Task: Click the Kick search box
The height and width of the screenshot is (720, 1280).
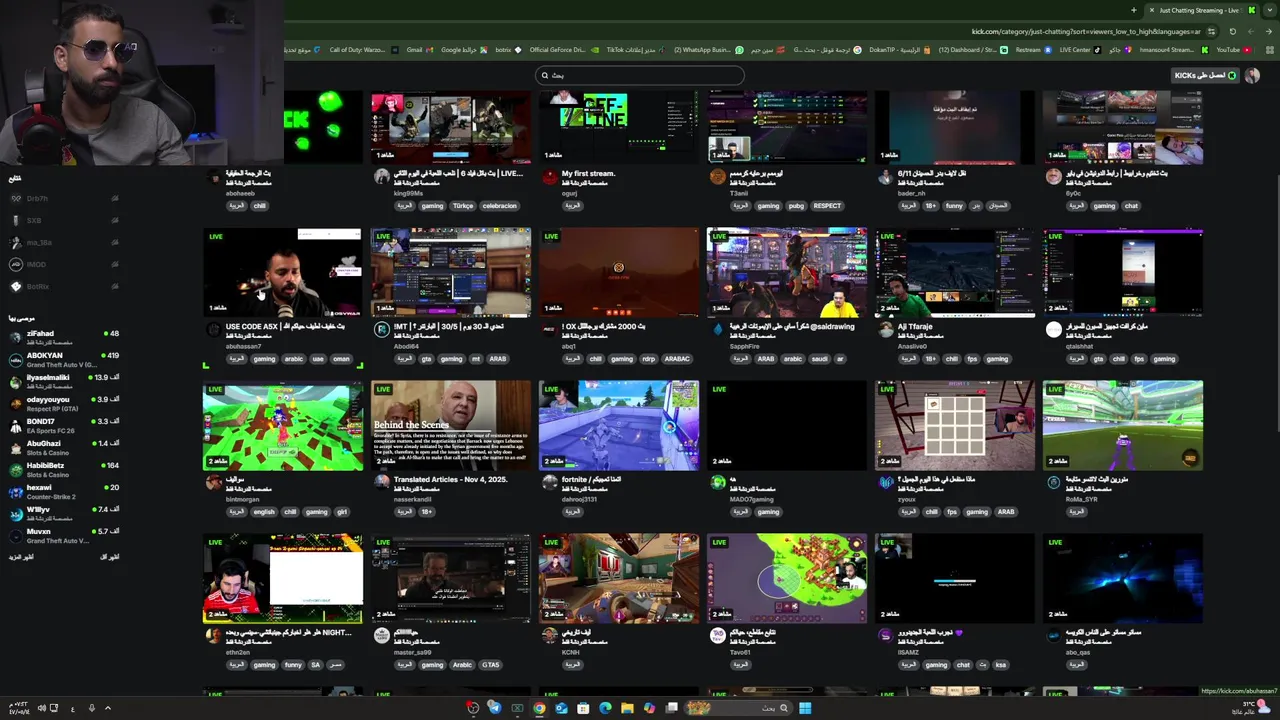Action: click(640, 75)
